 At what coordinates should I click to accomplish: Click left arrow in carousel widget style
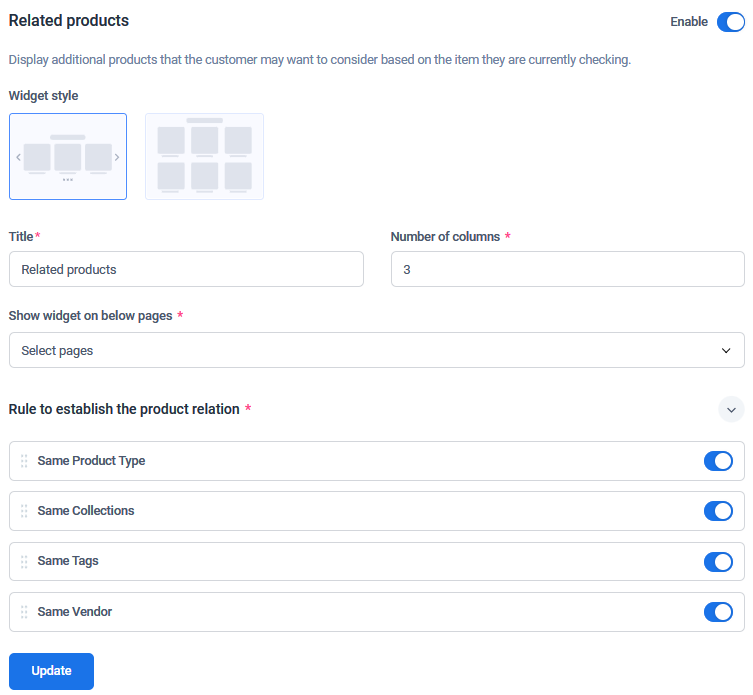tap(18, 157)
